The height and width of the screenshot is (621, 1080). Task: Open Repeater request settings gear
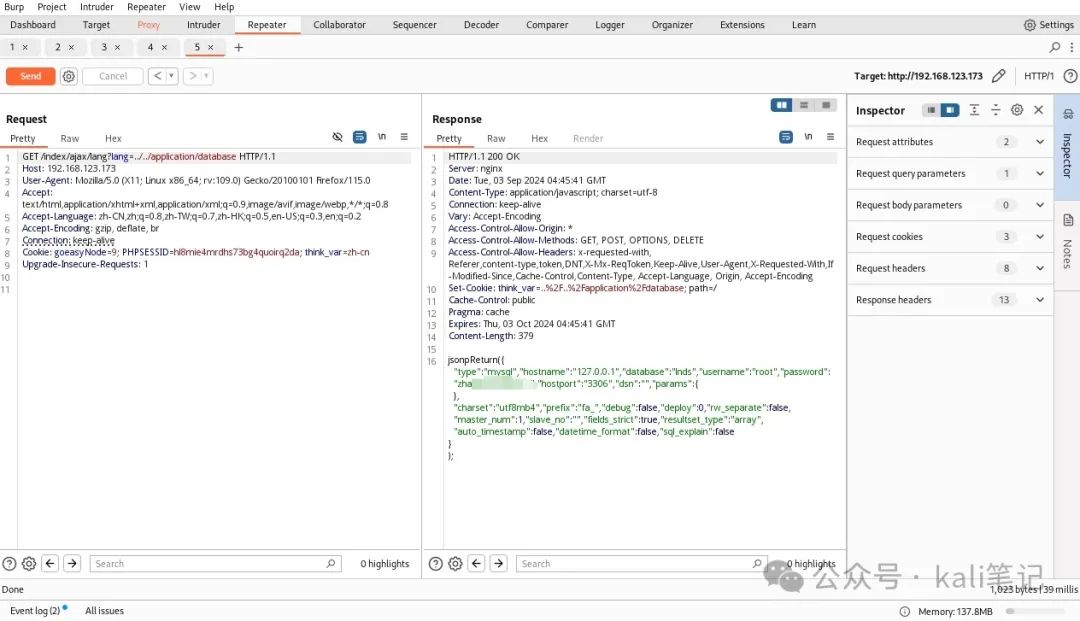pos(69,76)
